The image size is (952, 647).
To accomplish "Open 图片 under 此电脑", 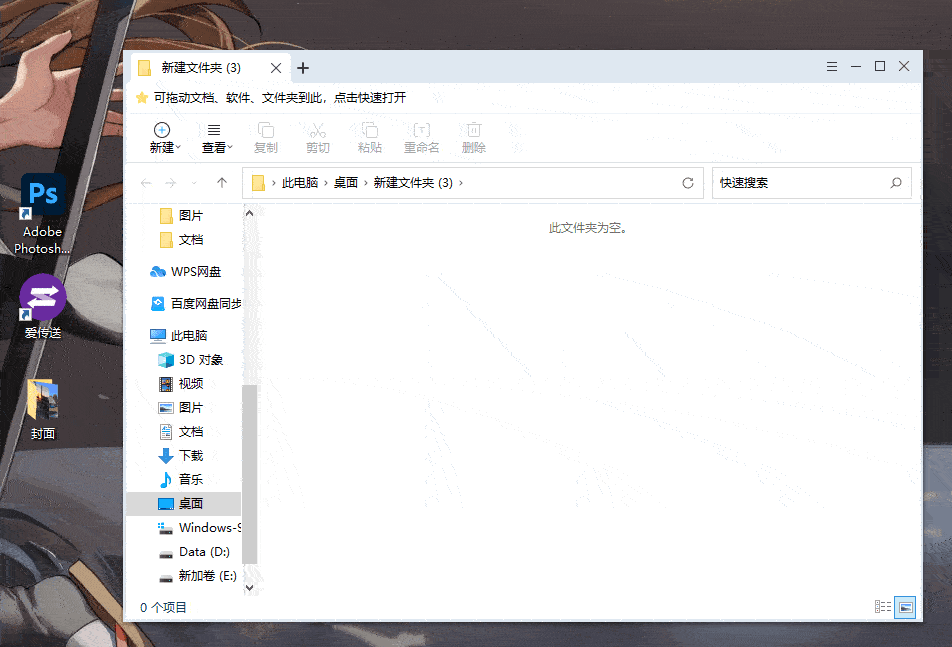I will click(x=181, y=408).
